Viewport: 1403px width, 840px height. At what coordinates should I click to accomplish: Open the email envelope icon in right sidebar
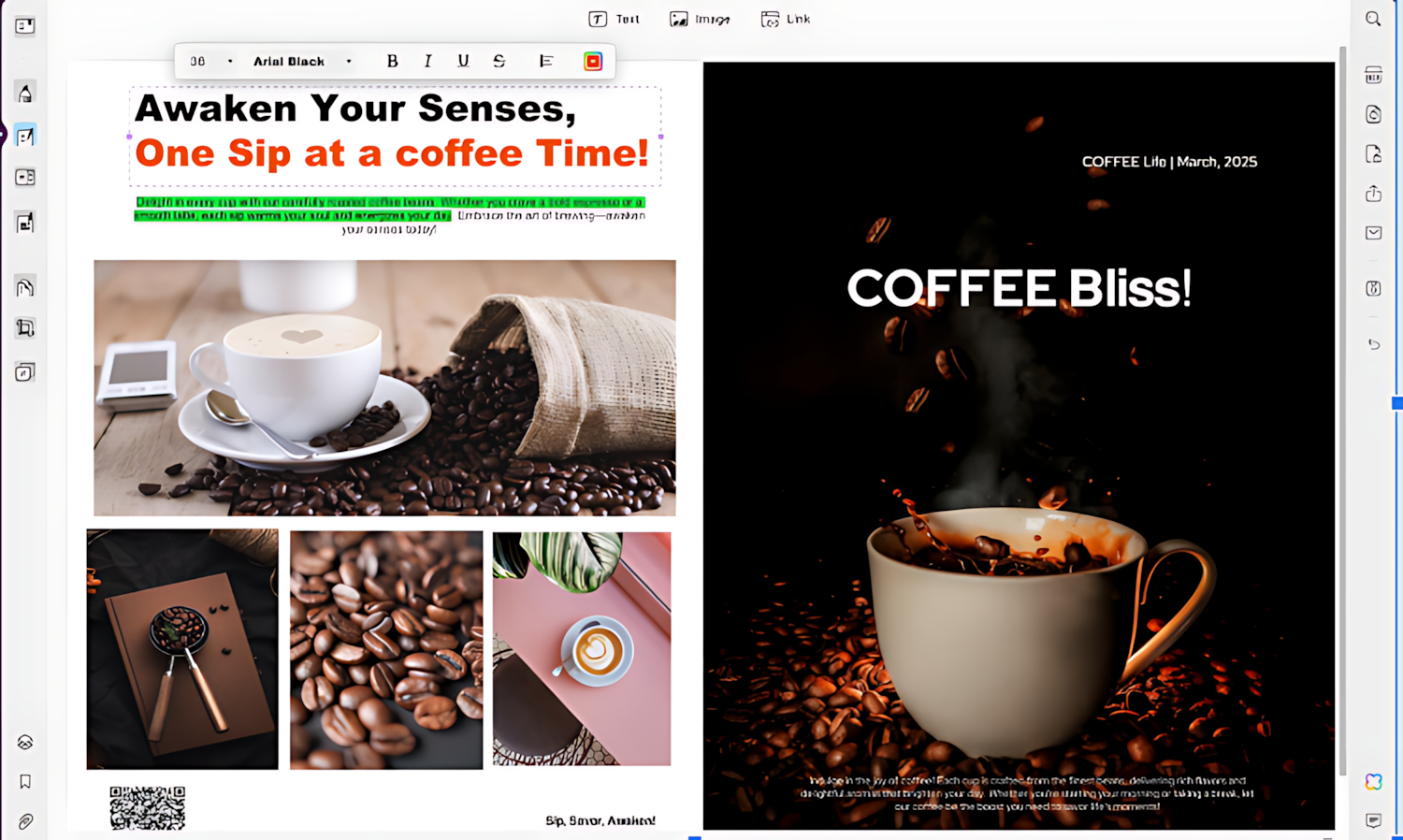[1373, 233]
